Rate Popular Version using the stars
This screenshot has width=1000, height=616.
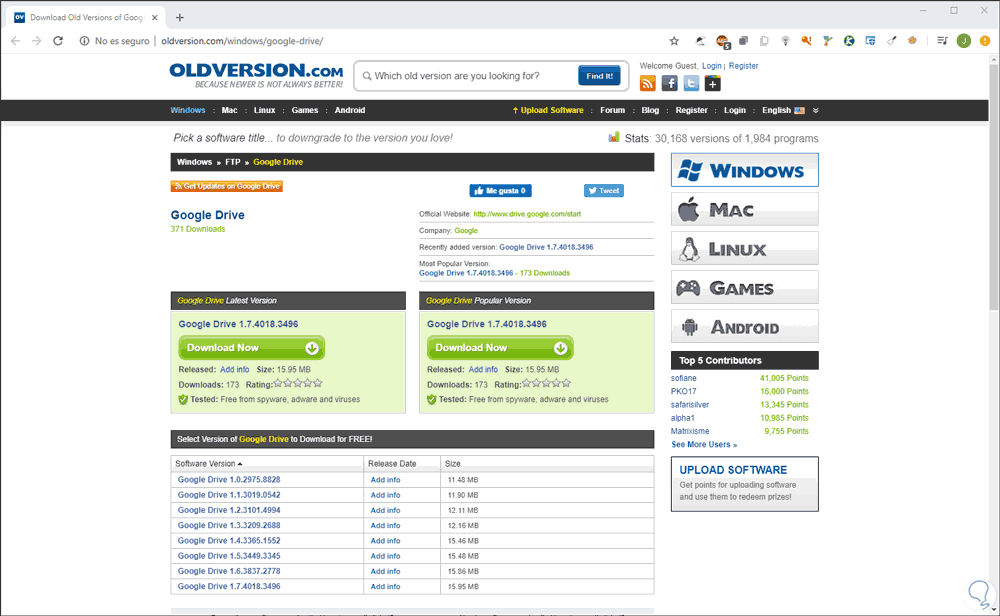(x=547, y=383)
